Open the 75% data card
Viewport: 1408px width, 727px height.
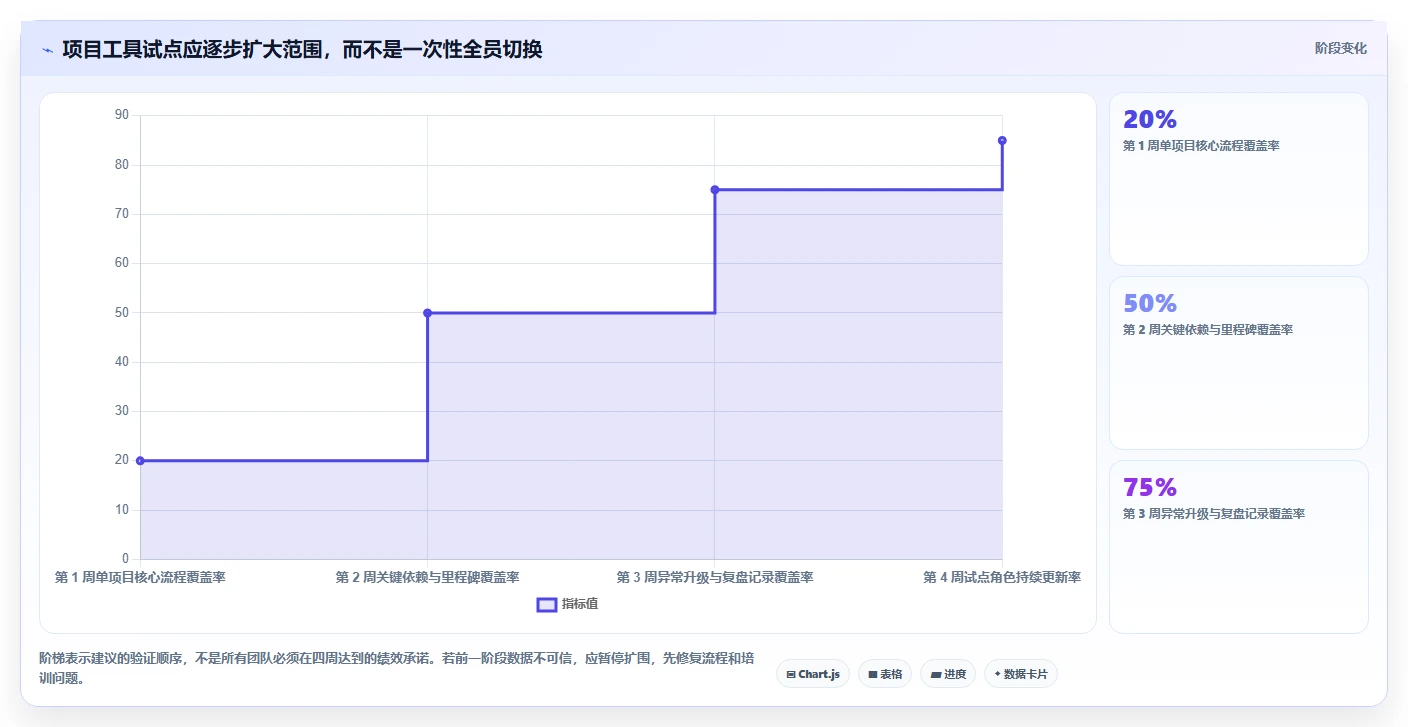coord(1238,547)
